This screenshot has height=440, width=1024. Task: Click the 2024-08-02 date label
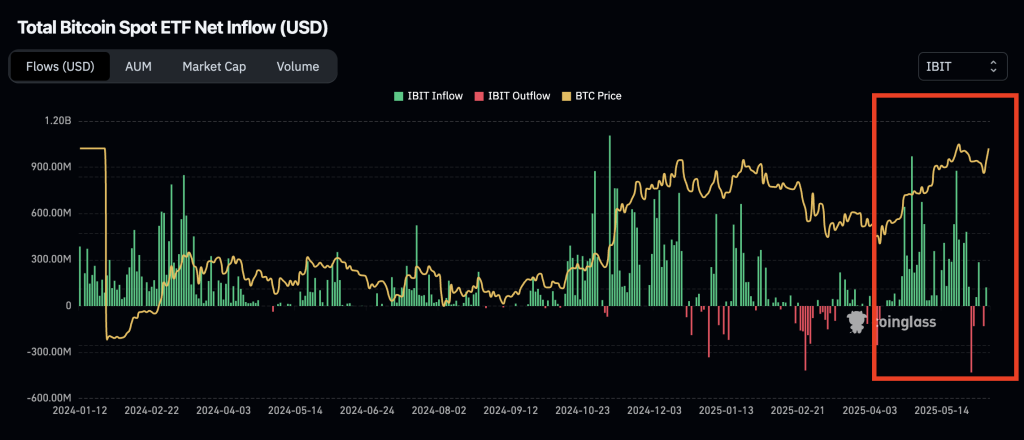pos(438,411)
